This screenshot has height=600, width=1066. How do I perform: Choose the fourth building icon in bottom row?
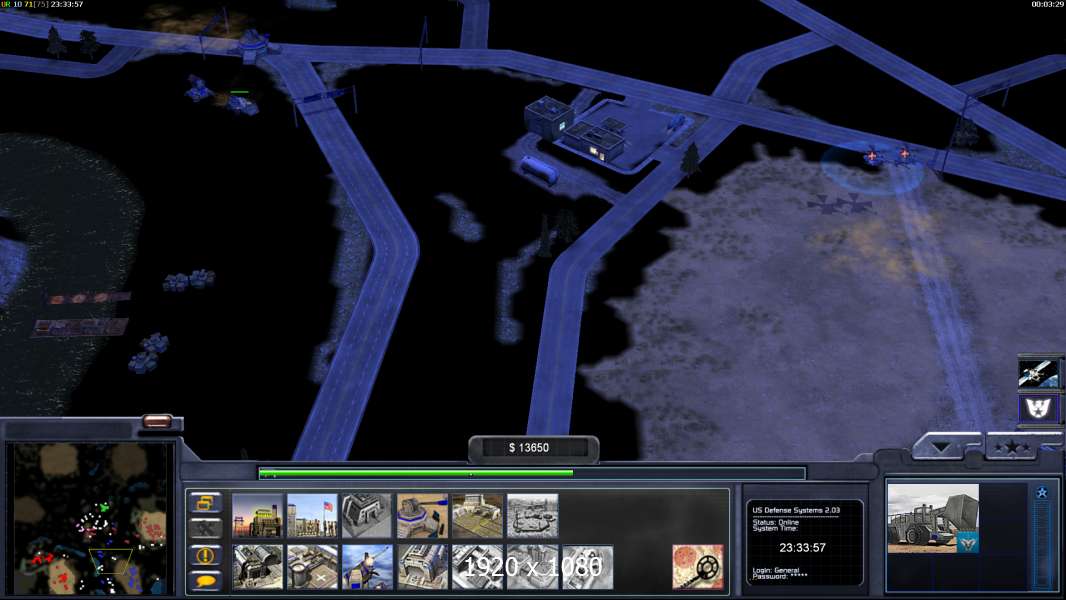pyautogui.click(x=422, y=567)
